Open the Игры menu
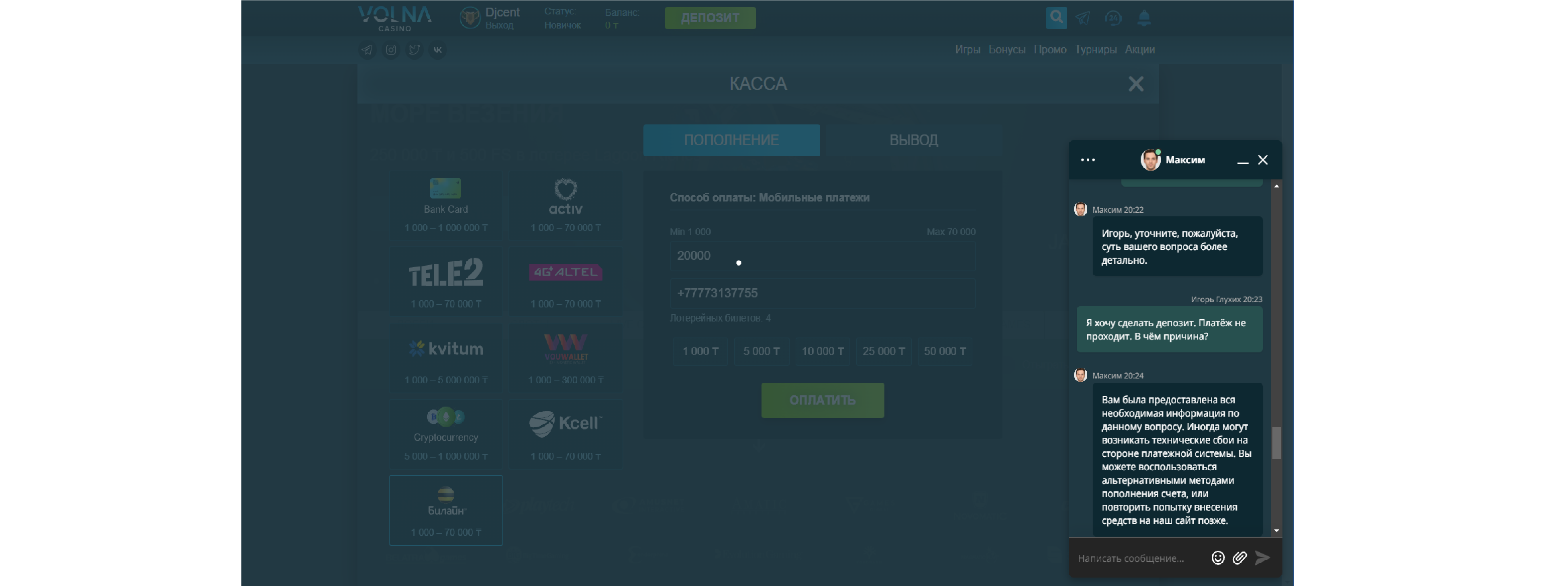 coord(967,49)
